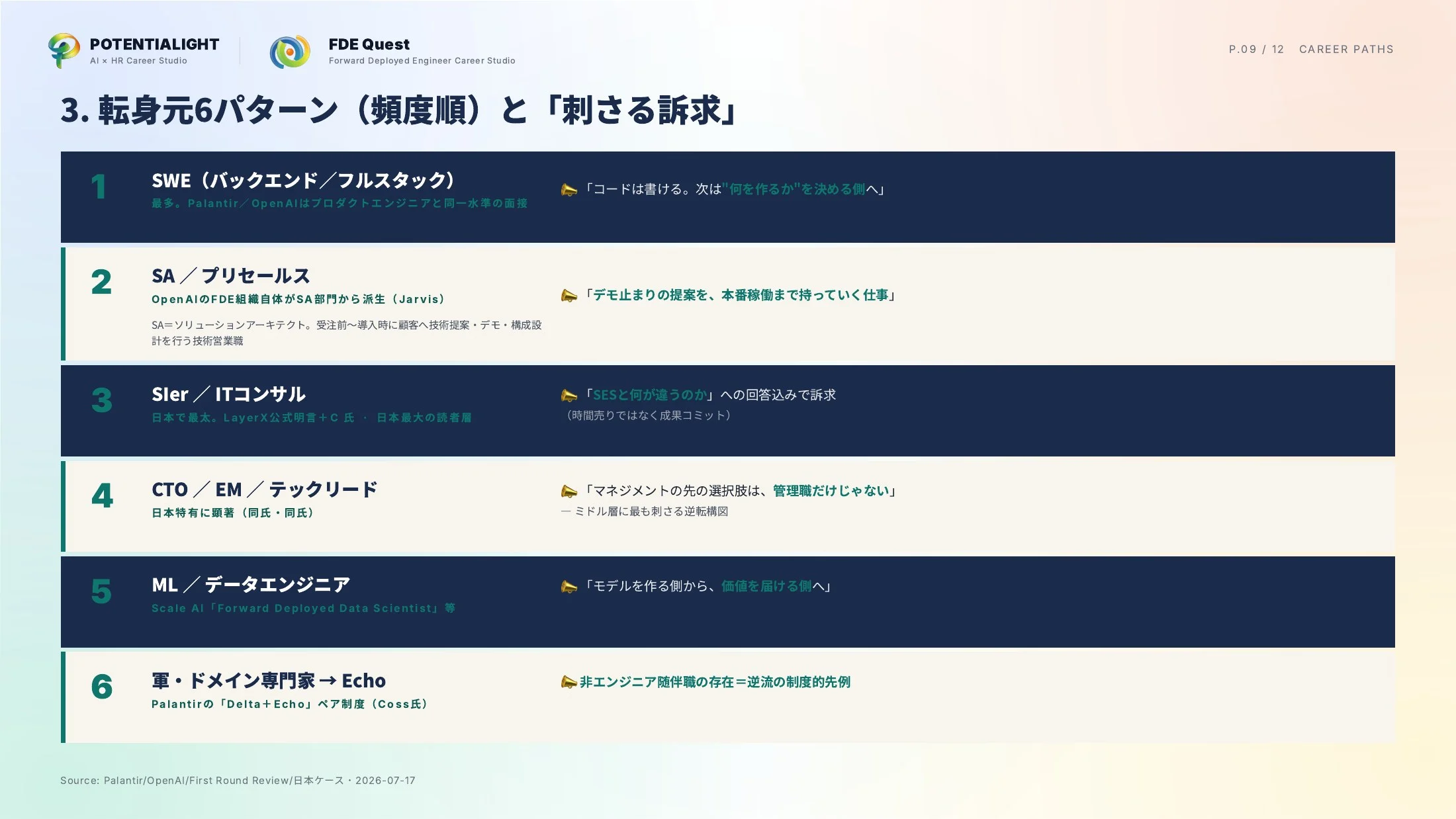Image resolution: width=1456 pixels, height=819 pixels.
Task: Click the megaphone icon in the 軍・ドメイン専門家 row
Action: tap(569, 682)
